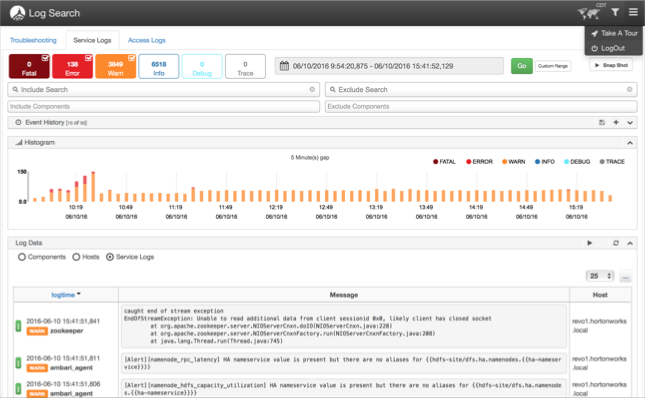Viewport: 645px width, 398px height.
Task: Play live log feed in Log Data
Action: click(589, 243)
